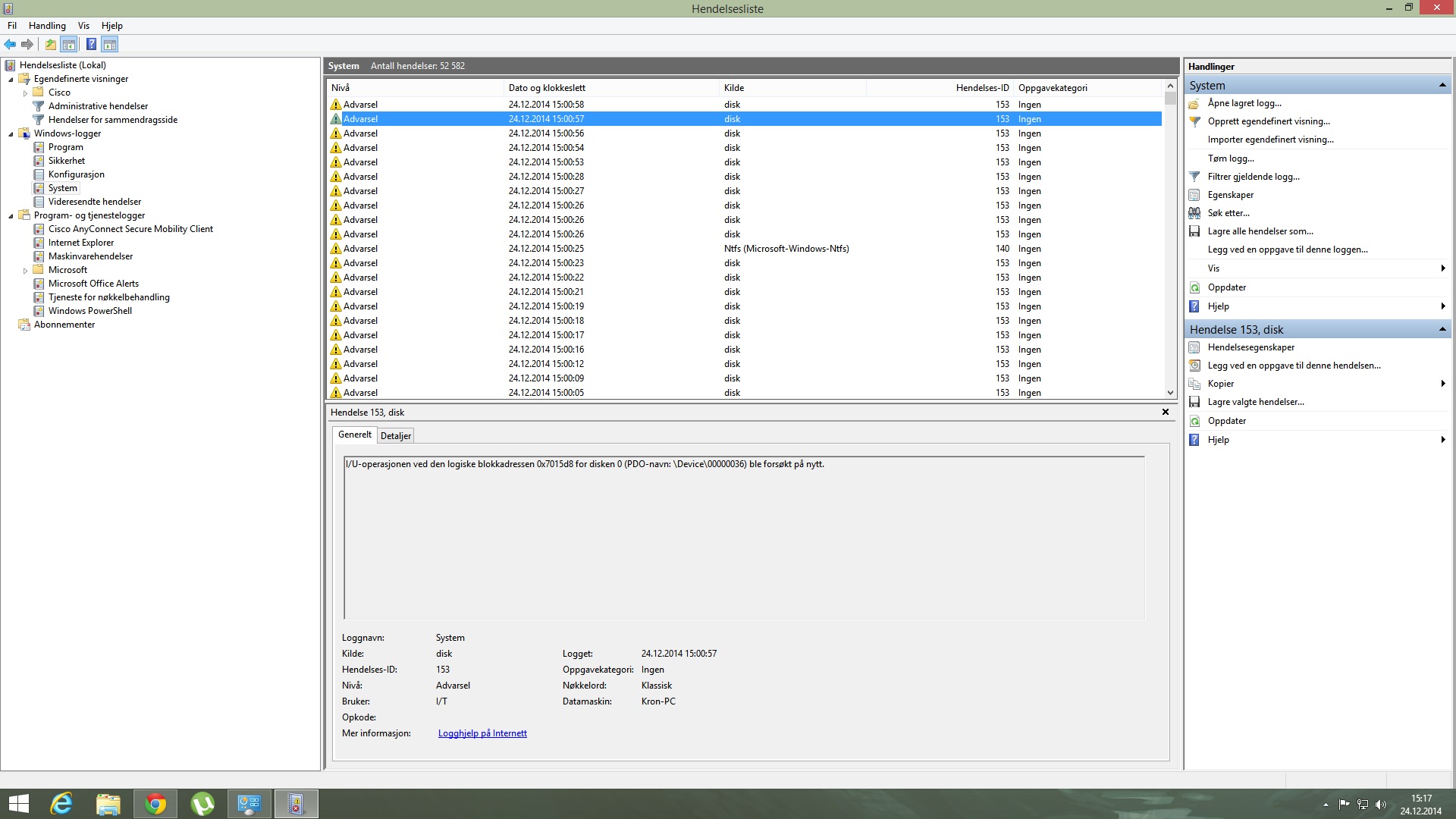Expand the Vis submenu arrow in actions

tap(1442, 268)
